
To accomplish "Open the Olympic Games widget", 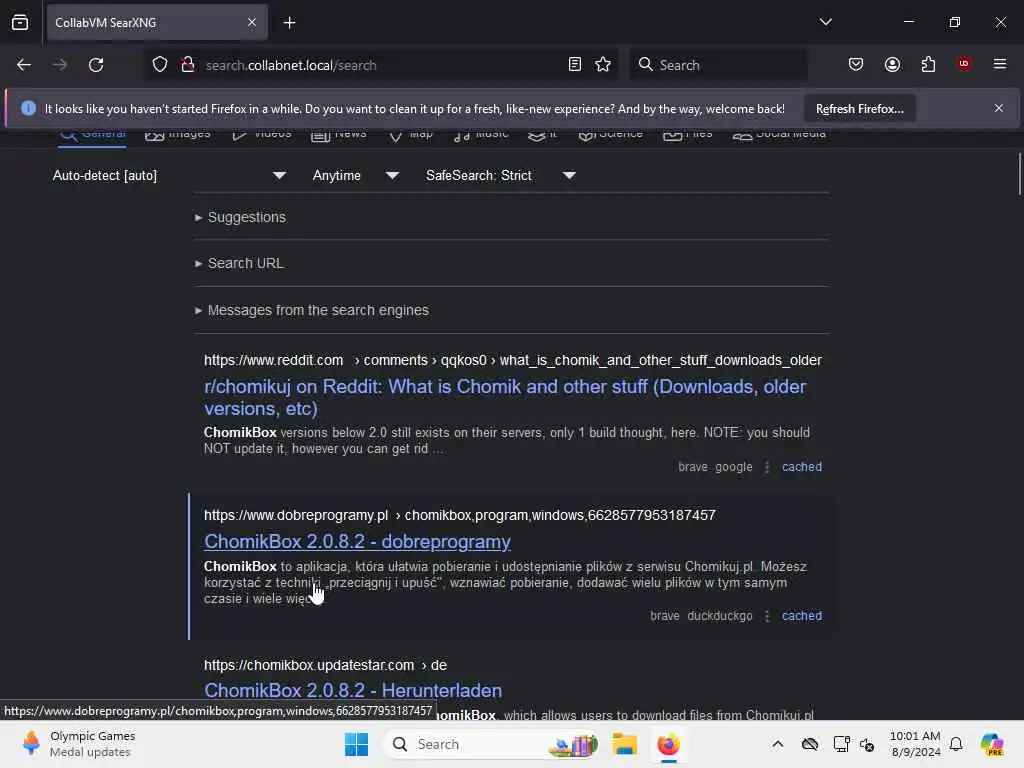I will (x=78, y=744).
